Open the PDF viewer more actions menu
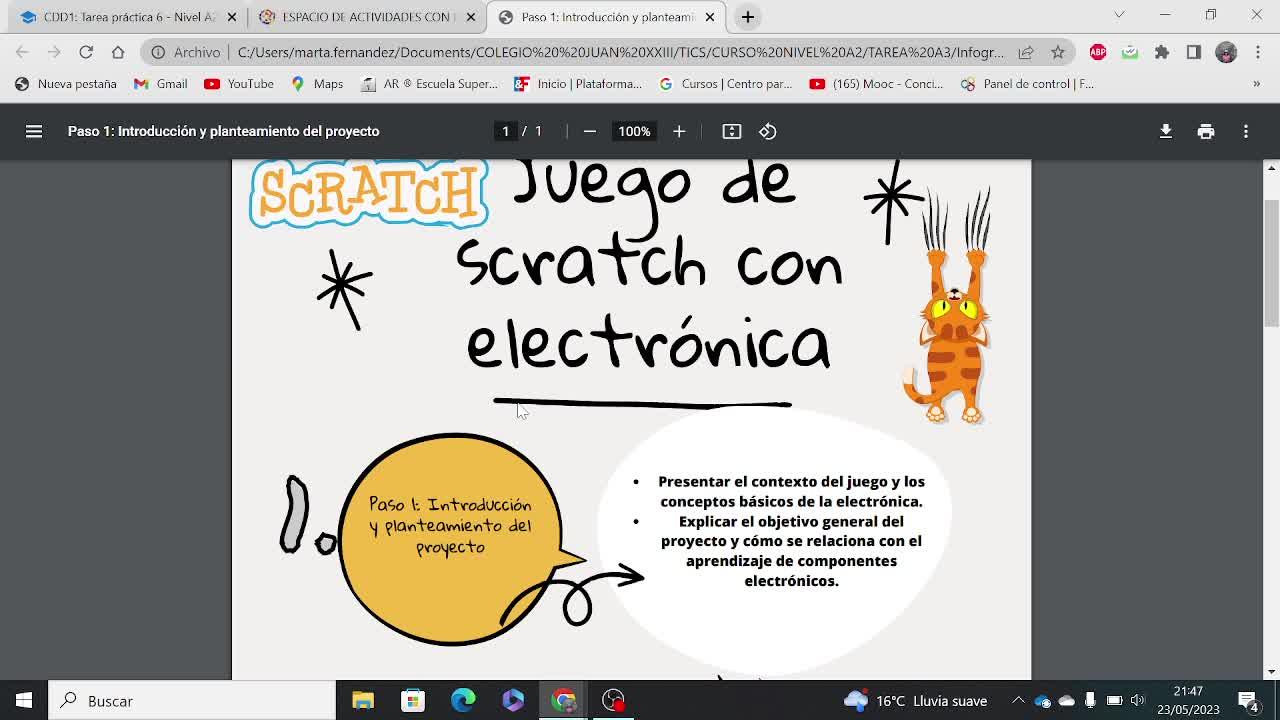 pyautogui.click(x=1246, y=131)
